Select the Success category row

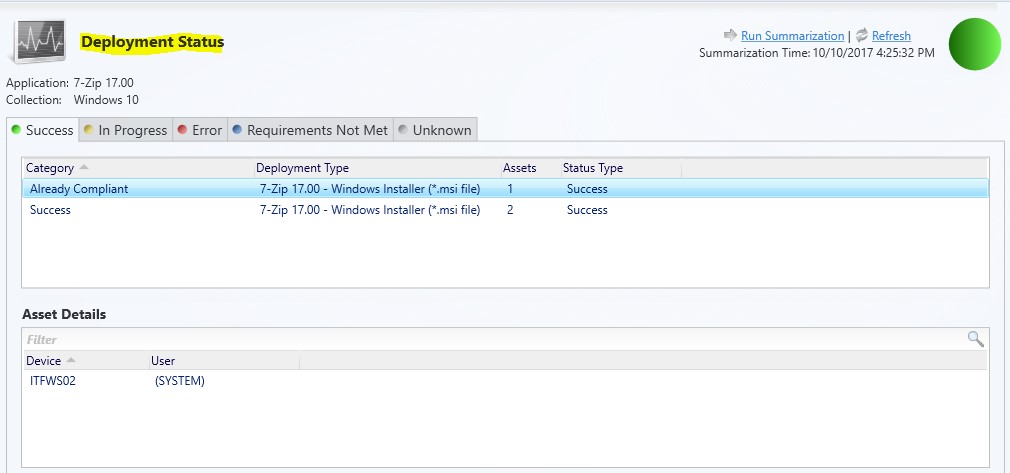506,209
